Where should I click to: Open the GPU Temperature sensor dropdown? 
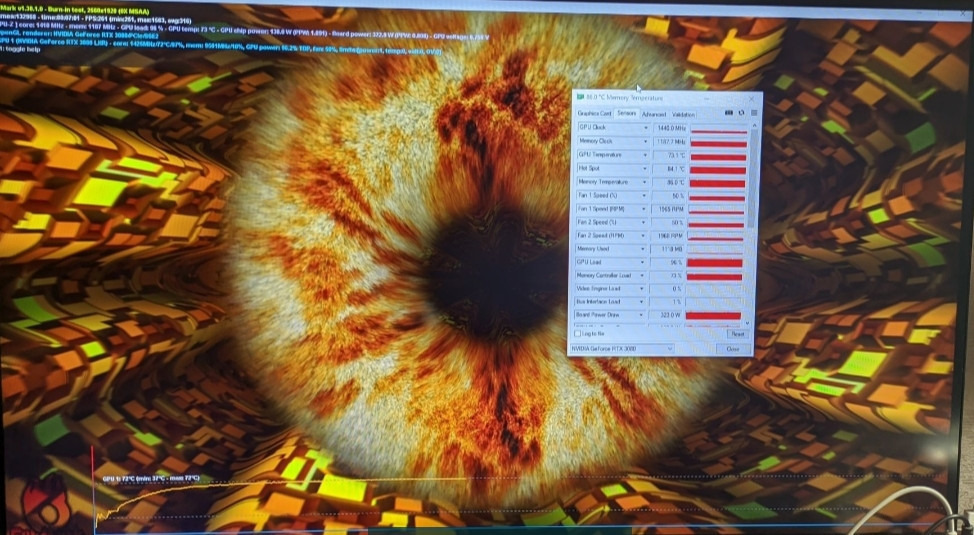tap(644, 155)
